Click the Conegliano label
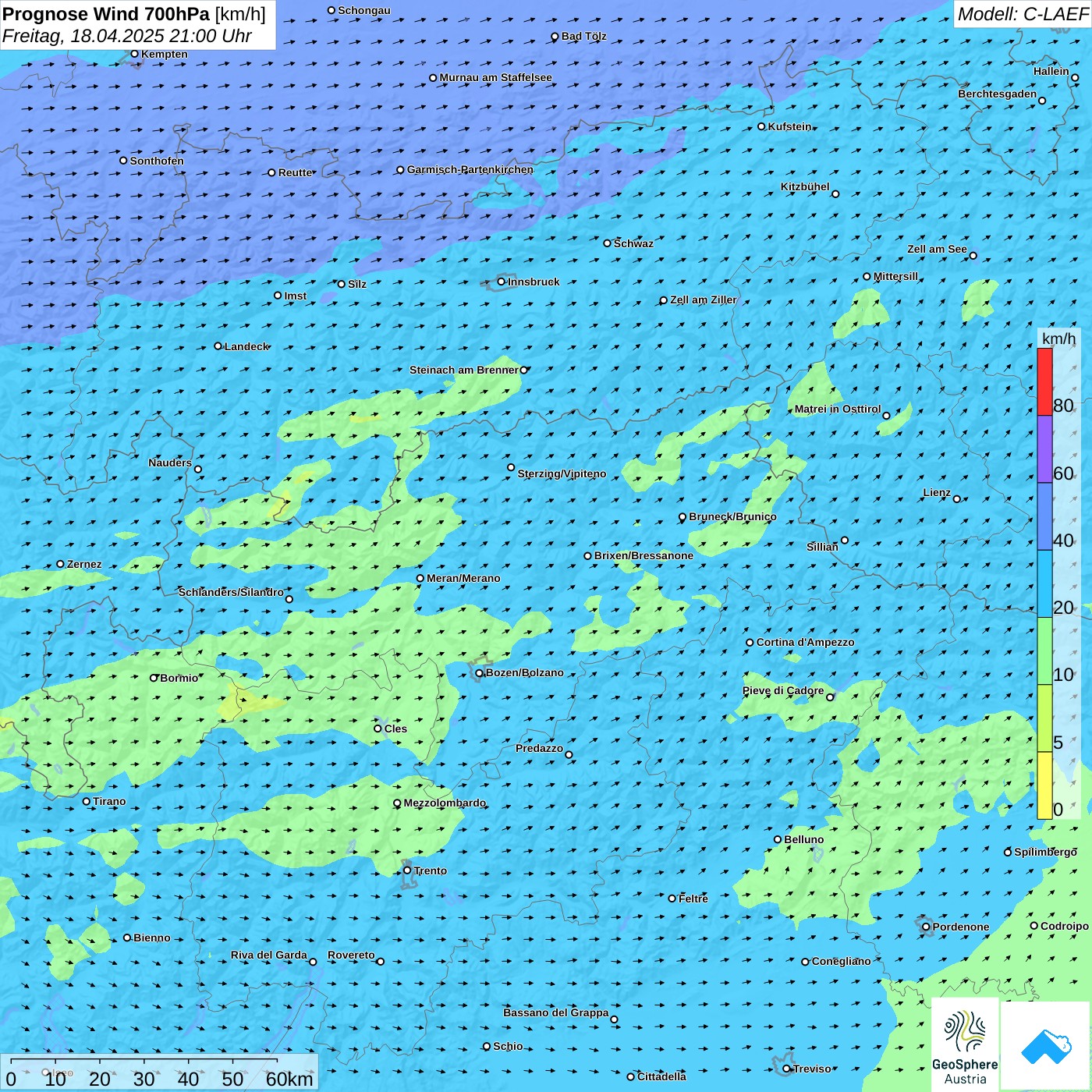The width and height of the screenshot is (1092, 1092). pos(841,961)
